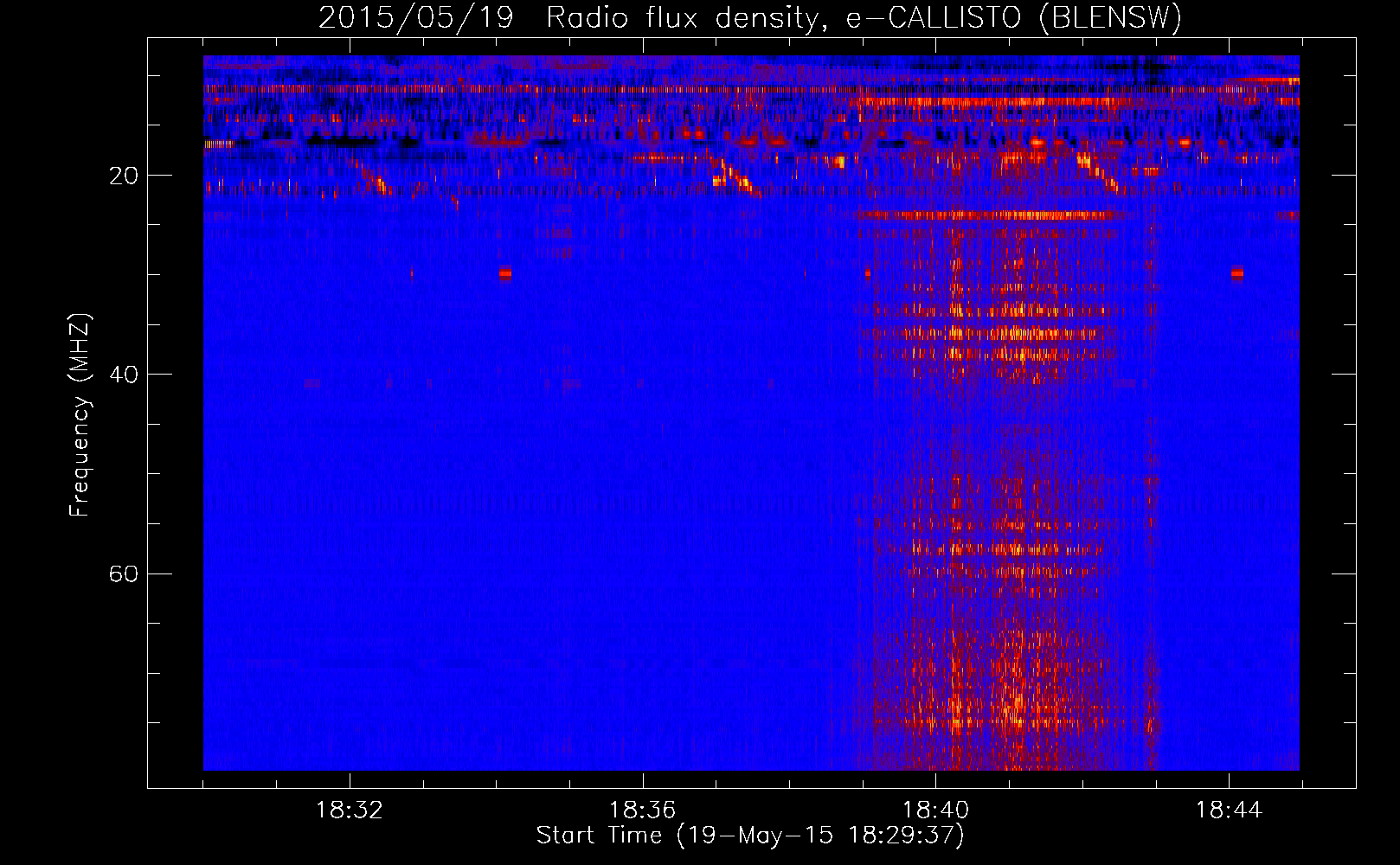Click the '18:40' time tick label
The image size is (1400, 865).
pos(935,811)
